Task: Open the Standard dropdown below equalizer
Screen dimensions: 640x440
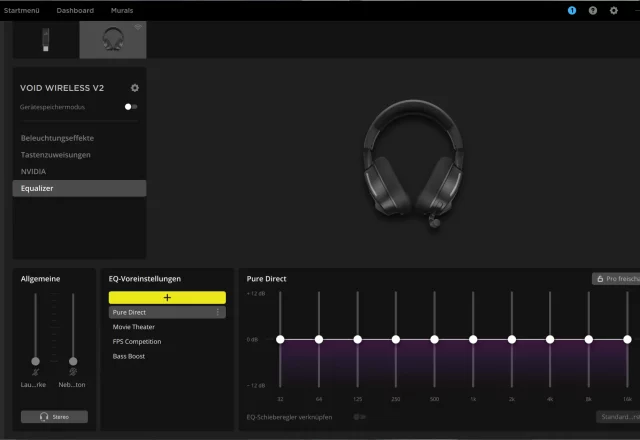Action: click(616, 416)
